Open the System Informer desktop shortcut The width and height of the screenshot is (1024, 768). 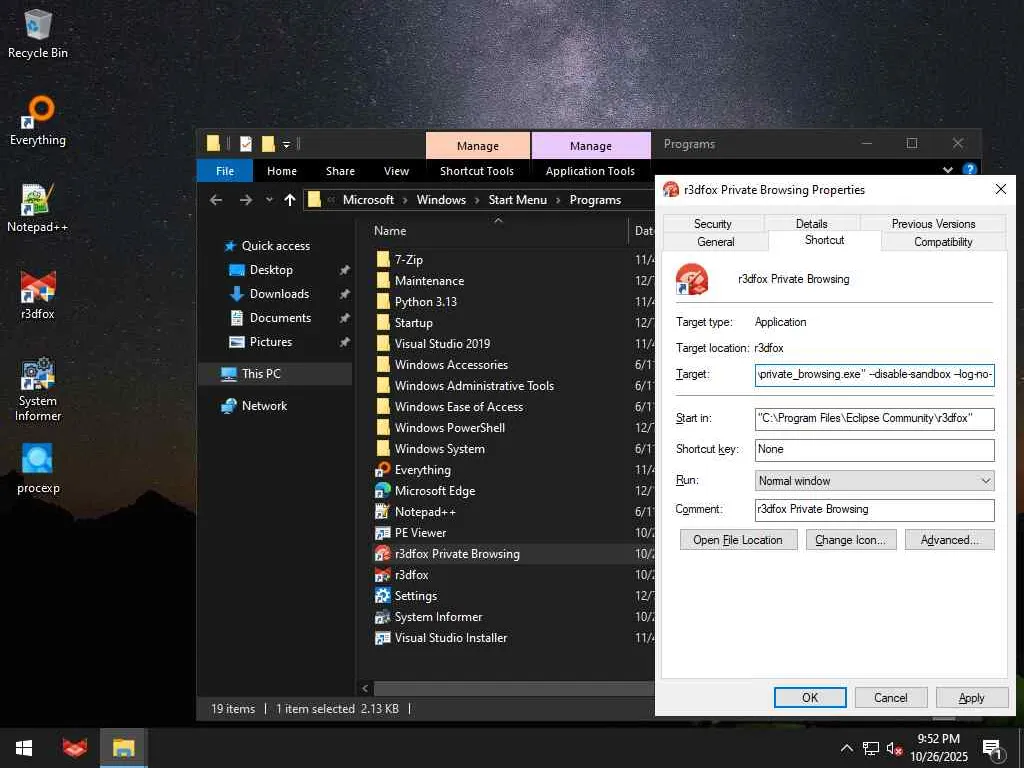[x=38, y=389]
